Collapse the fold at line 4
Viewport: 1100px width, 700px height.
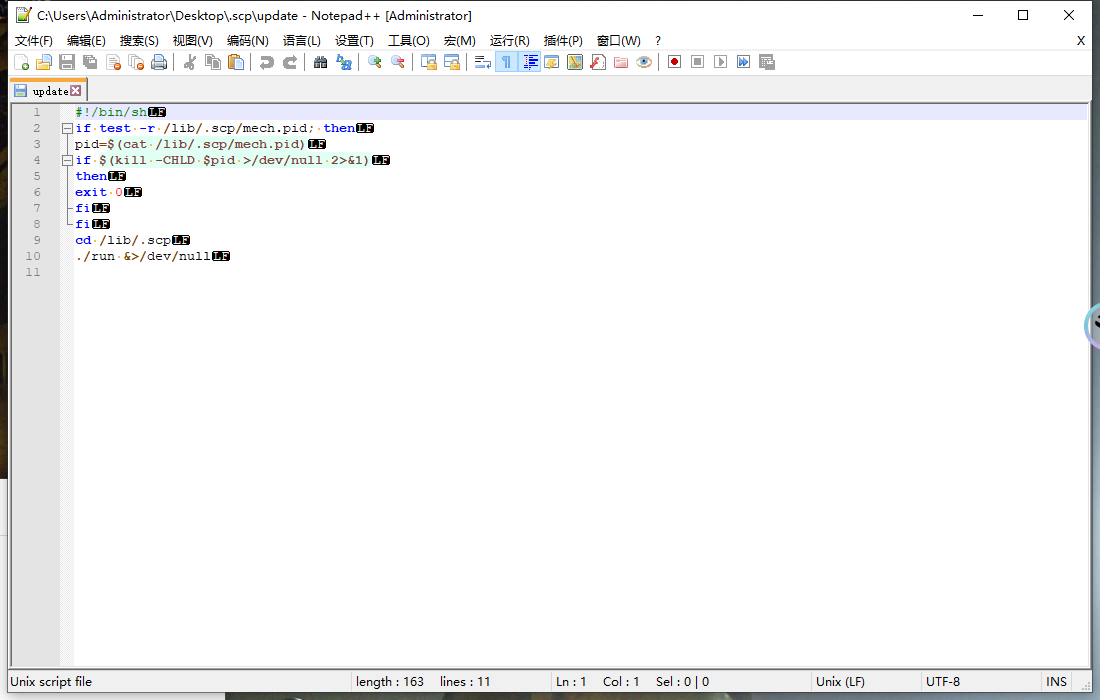point(67,161)
